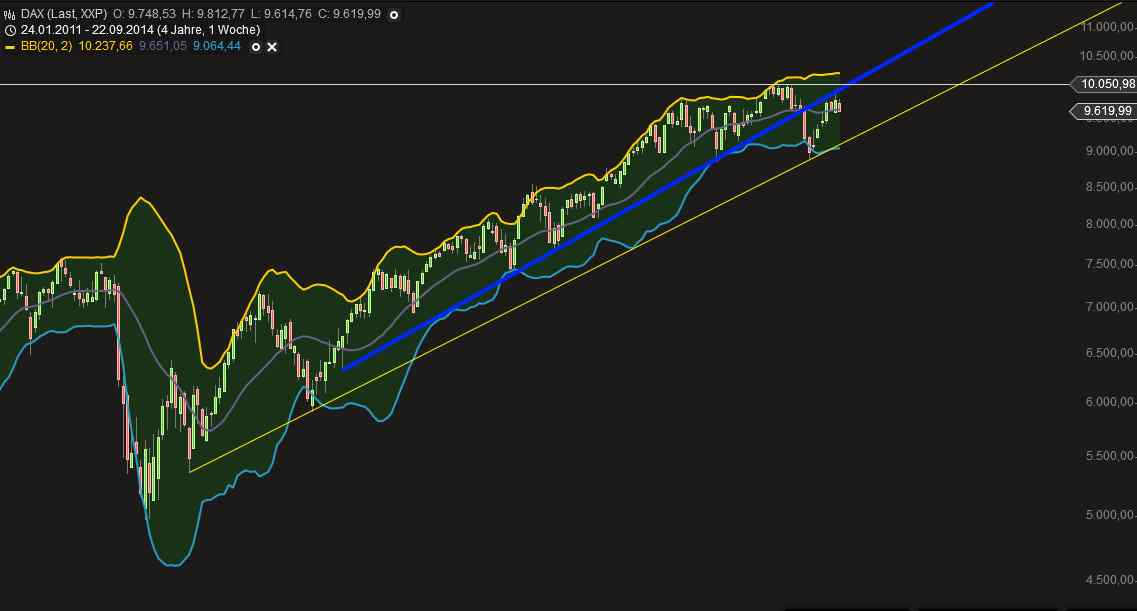Select the thin yellow trend line
The height and width of the screenshot is (611, 1137).
click(656, 236)
